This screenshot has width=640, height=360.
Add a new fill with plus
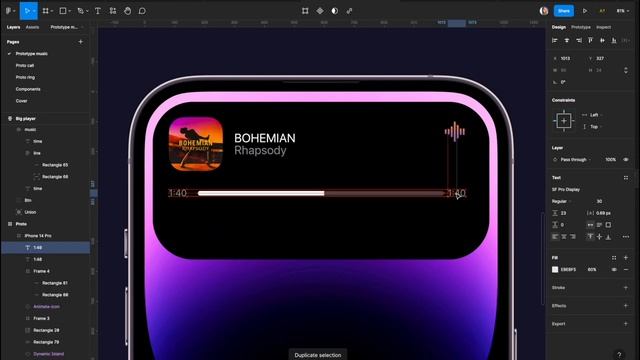click(x=626, y=258)
